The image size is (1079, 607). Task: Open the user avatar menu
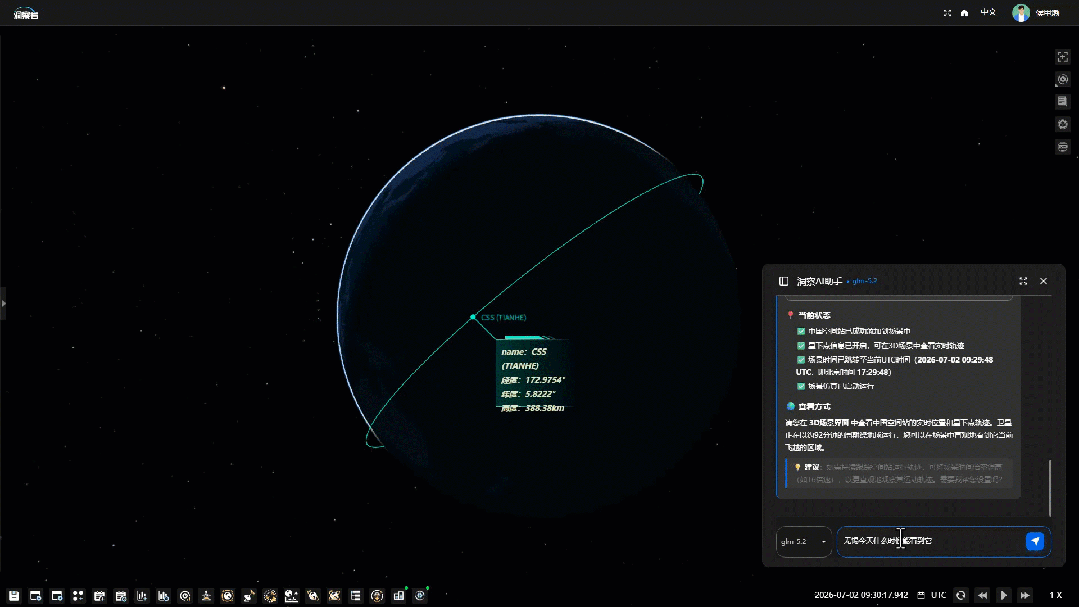pos(1021,13)
